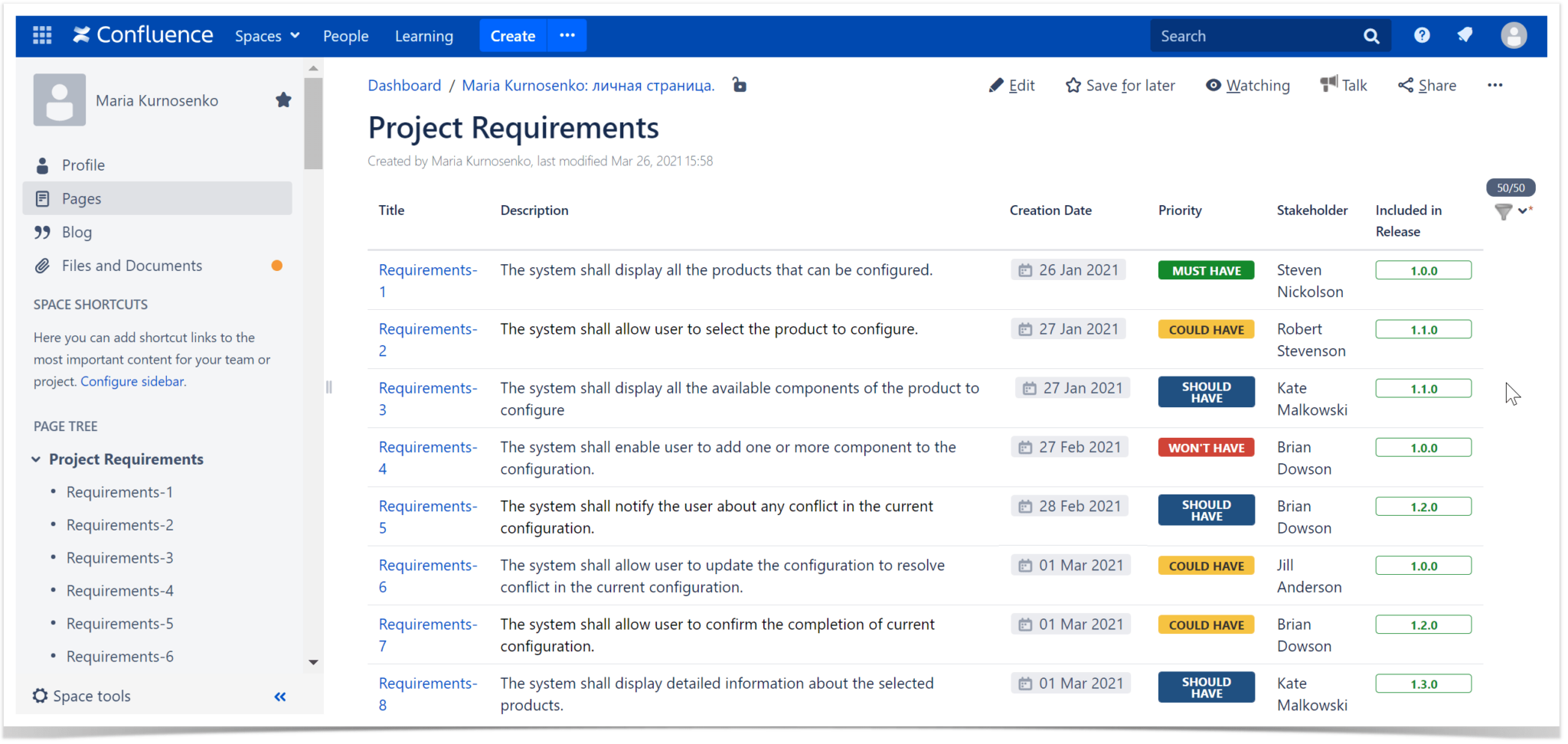Open the Confluence app grid launcher
This screenshot has width=1568, height=744.
tap(43, 35)
